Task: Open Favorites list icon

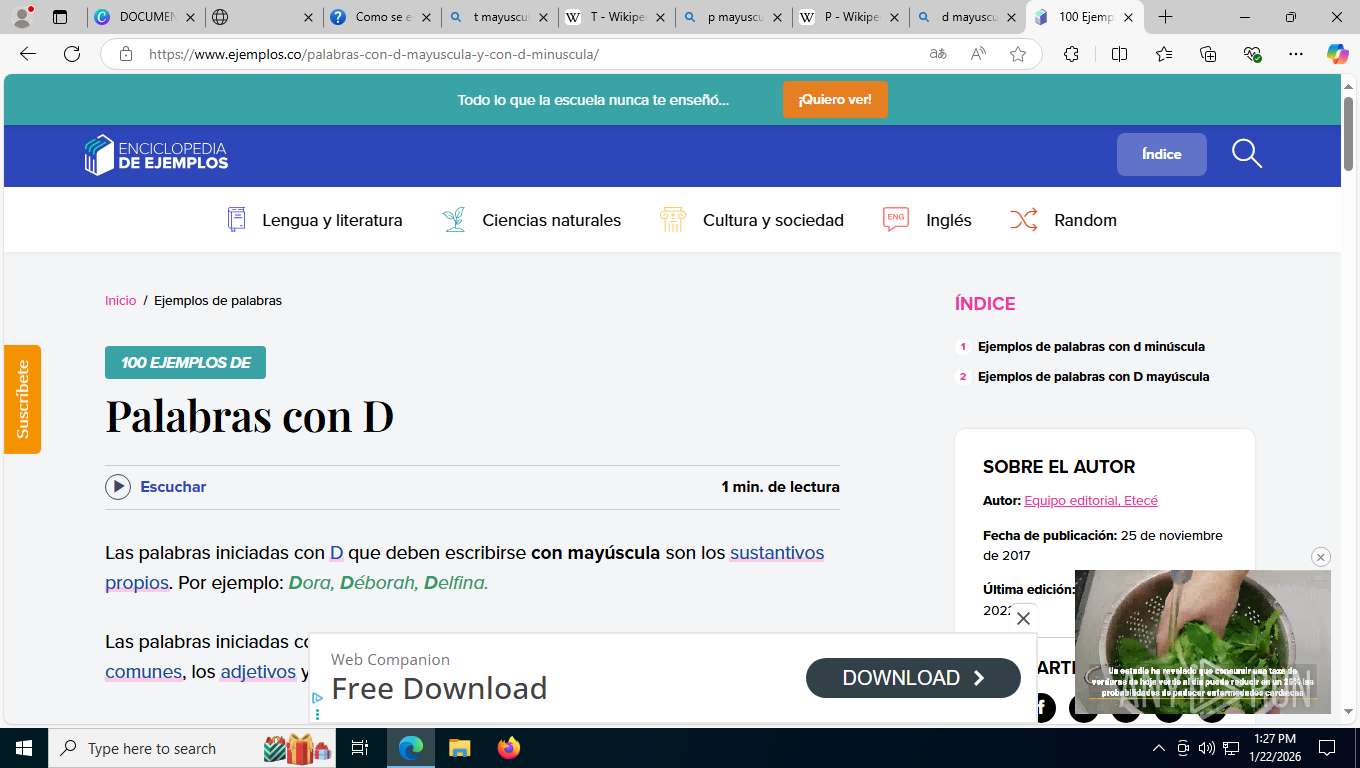Action: coord(1164,54)
